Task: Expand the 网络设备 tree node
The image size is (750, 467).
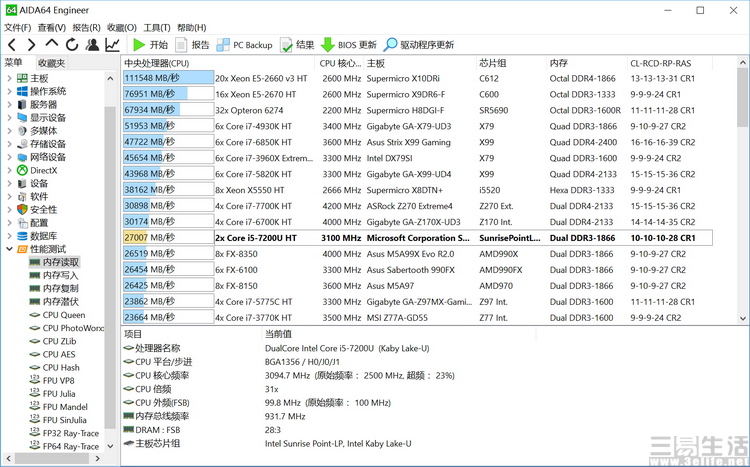Action: coord(10,157)
